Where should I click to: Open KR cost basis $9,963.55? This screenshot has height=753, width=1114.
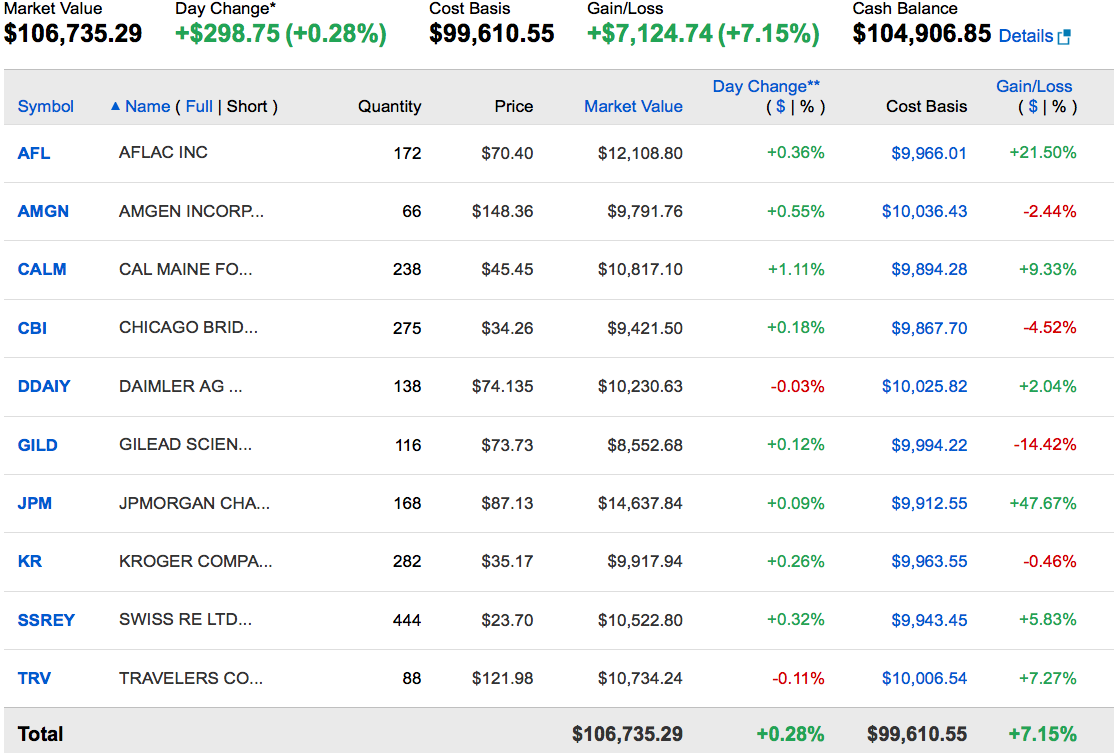(929, 561)
